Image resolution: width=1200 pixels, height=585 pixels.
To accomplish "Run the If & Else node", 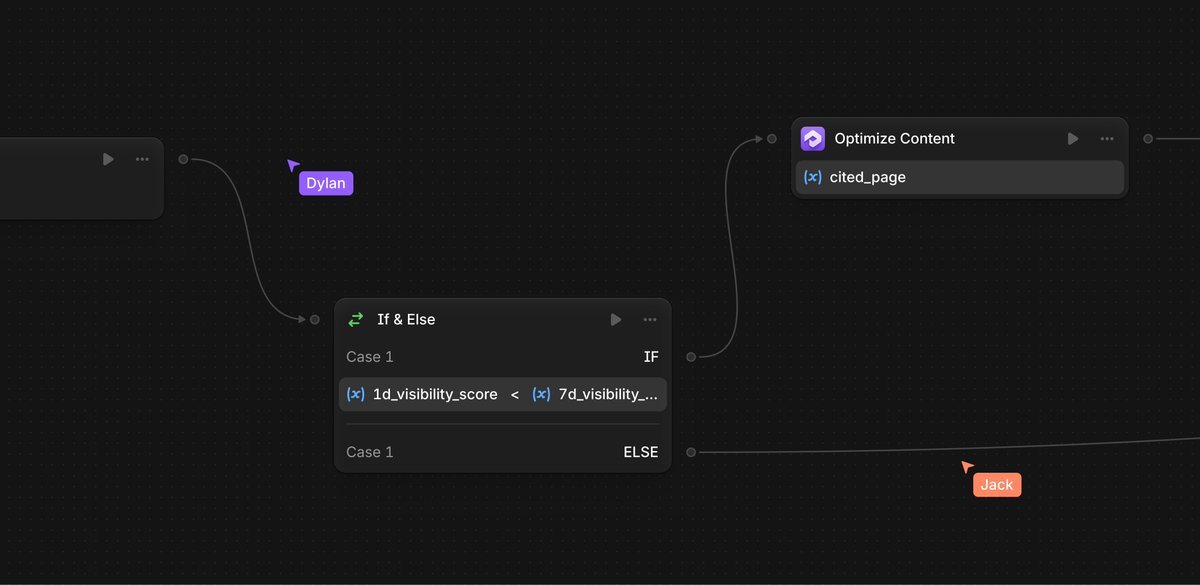I will coord(616,320).
